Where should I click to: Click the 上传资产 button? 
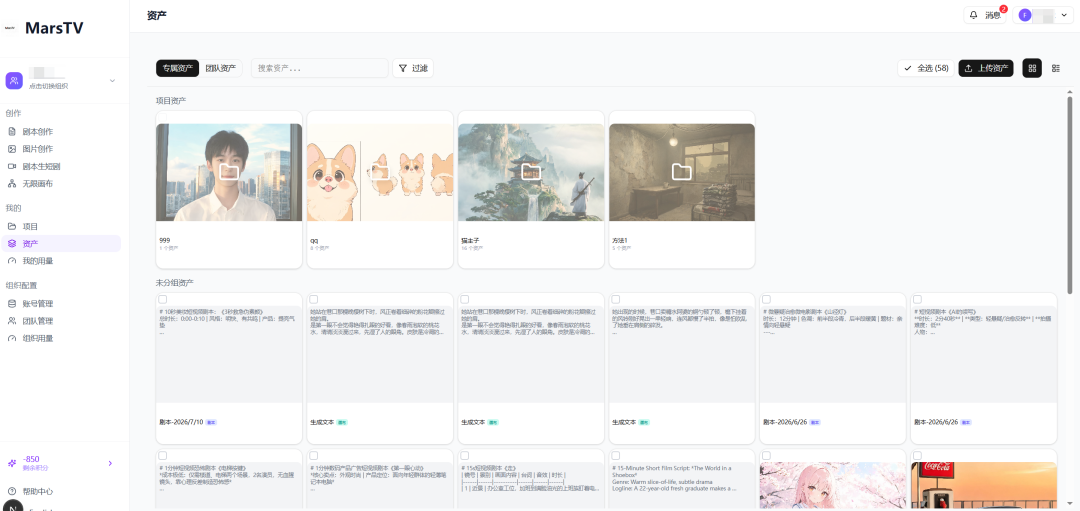(x=986, y=68)
